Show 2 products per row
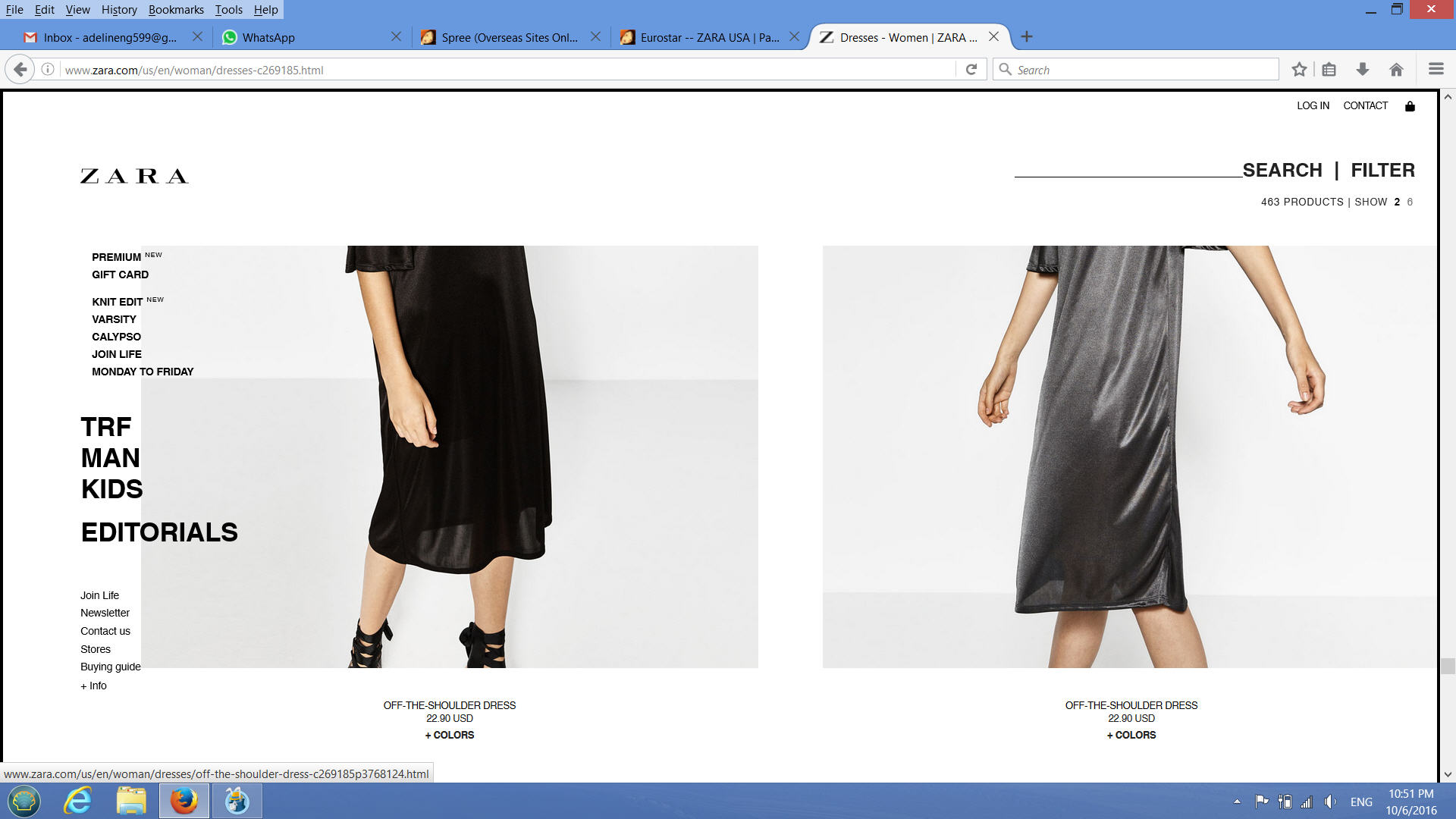1456x819 pixels. click(1396, 202)
